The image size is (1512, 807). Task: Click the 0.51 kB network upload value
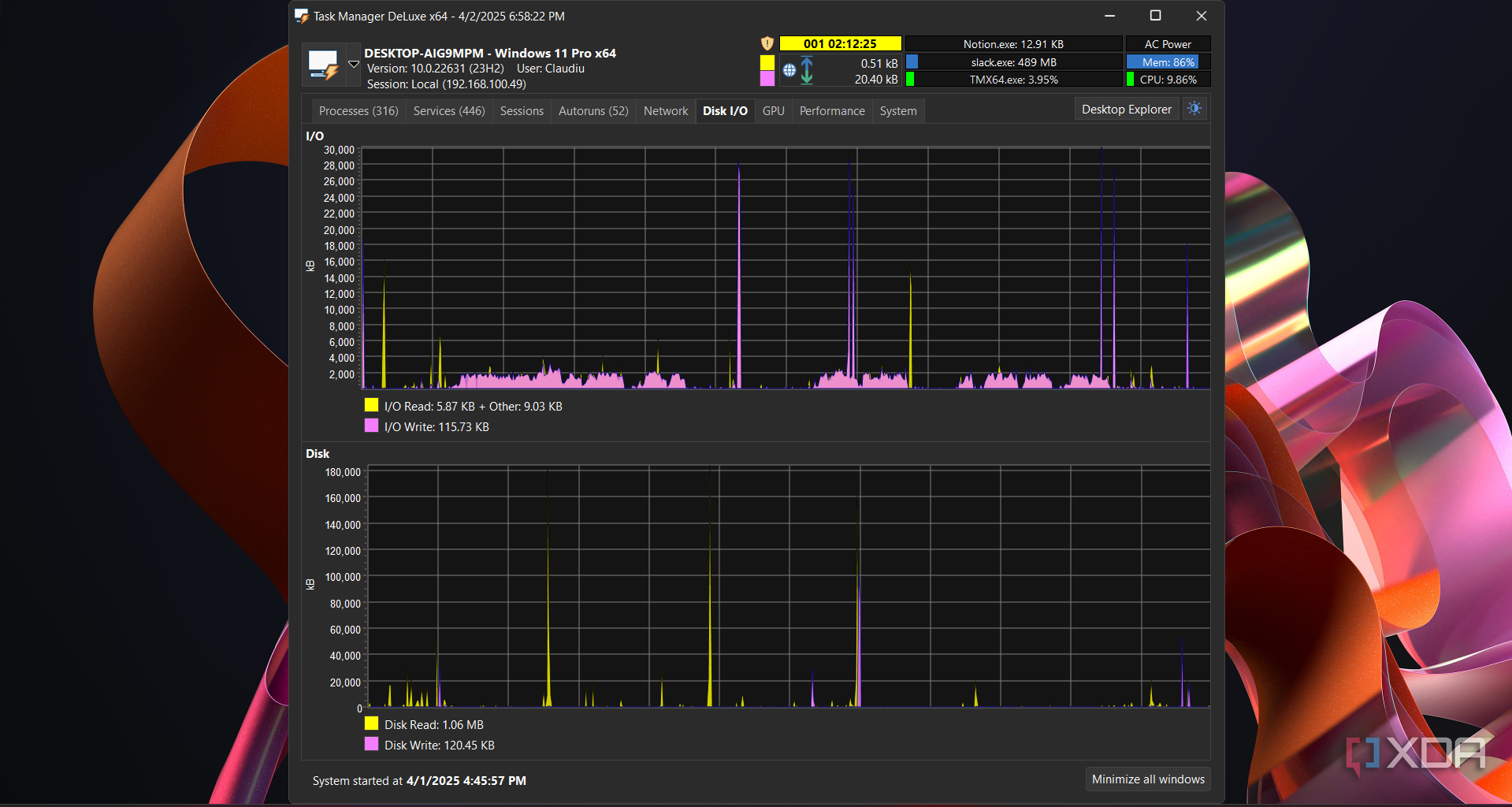tap(879, 63)
